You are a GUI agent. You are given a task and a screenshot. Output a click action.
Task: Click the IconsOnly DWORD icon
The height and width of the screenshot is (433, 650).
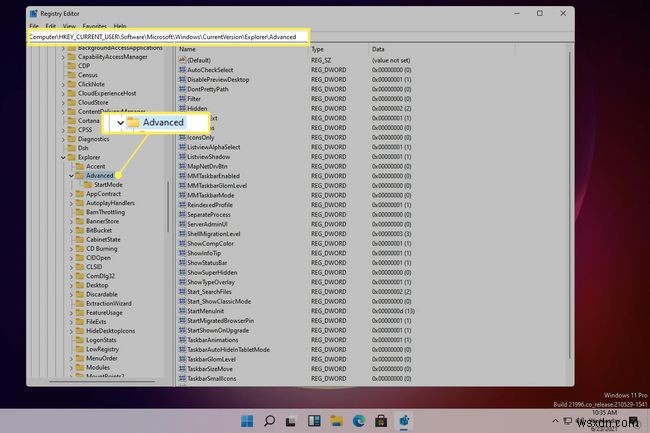point(182,137)
